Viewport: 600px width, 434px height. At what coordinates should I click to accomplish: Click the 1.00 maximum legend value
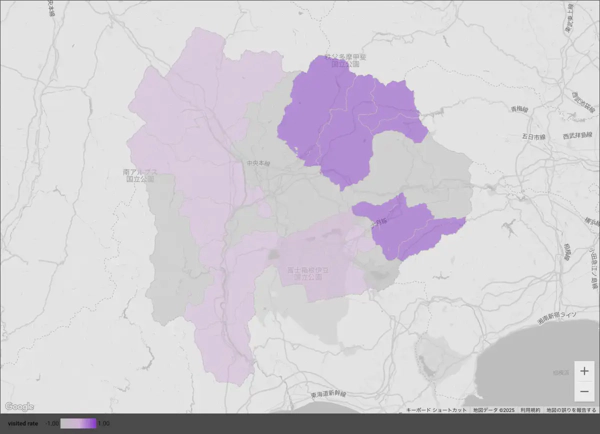(103, 423)
